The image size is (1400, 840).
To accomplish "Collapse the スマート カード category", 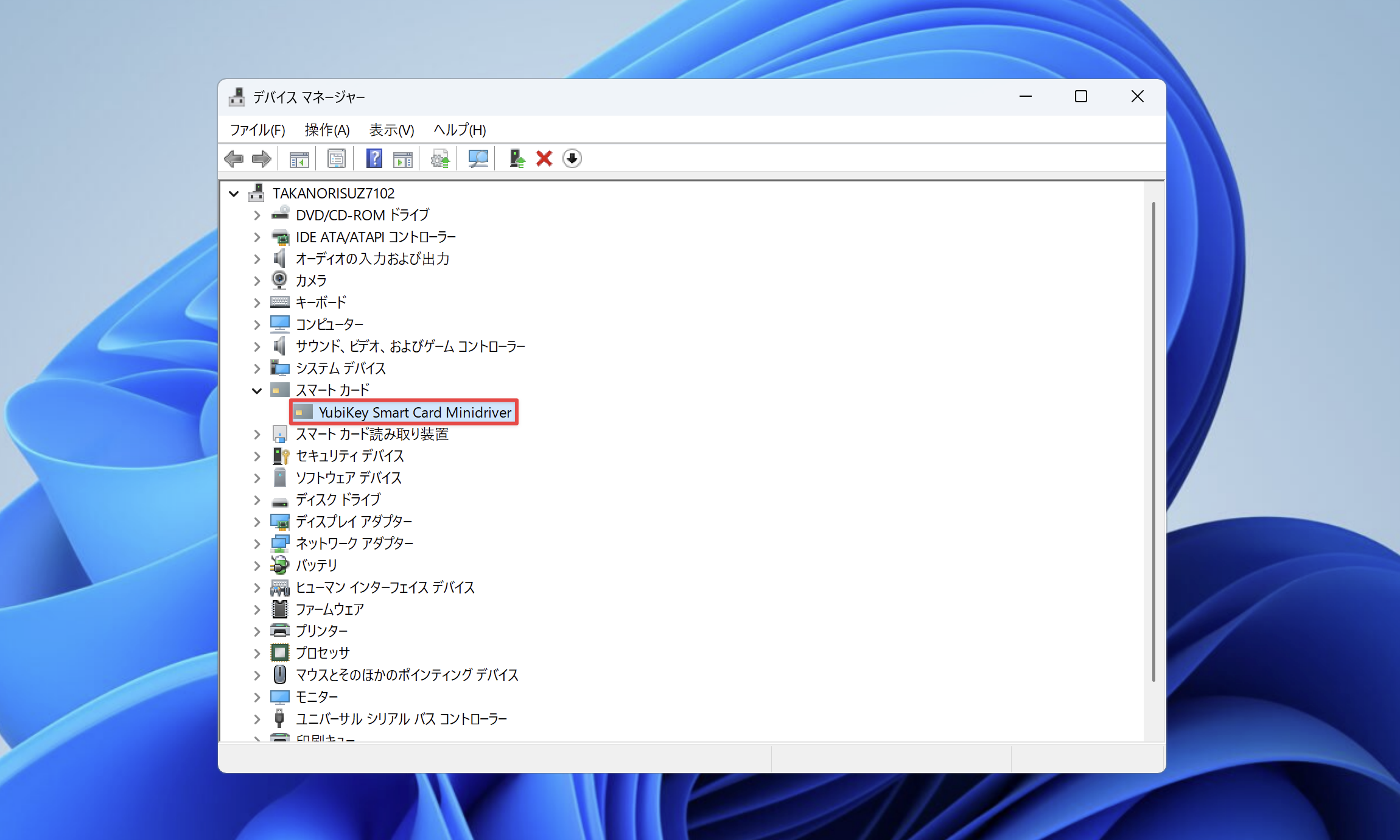I will click(x=257, y=391).
